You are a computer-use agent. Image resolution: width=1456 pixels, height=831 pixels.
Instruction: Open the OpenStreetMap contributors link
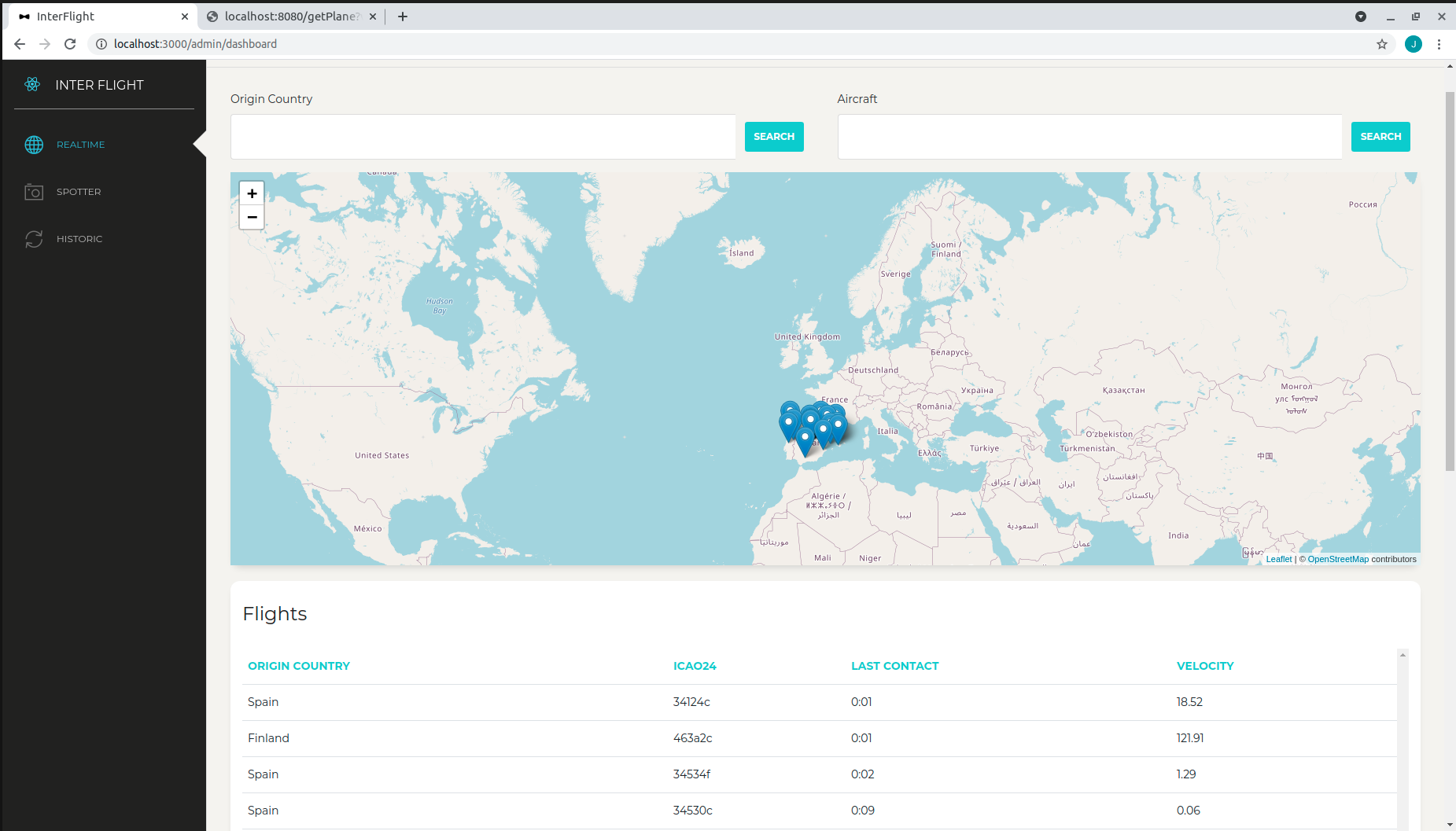pos(1338,559)
